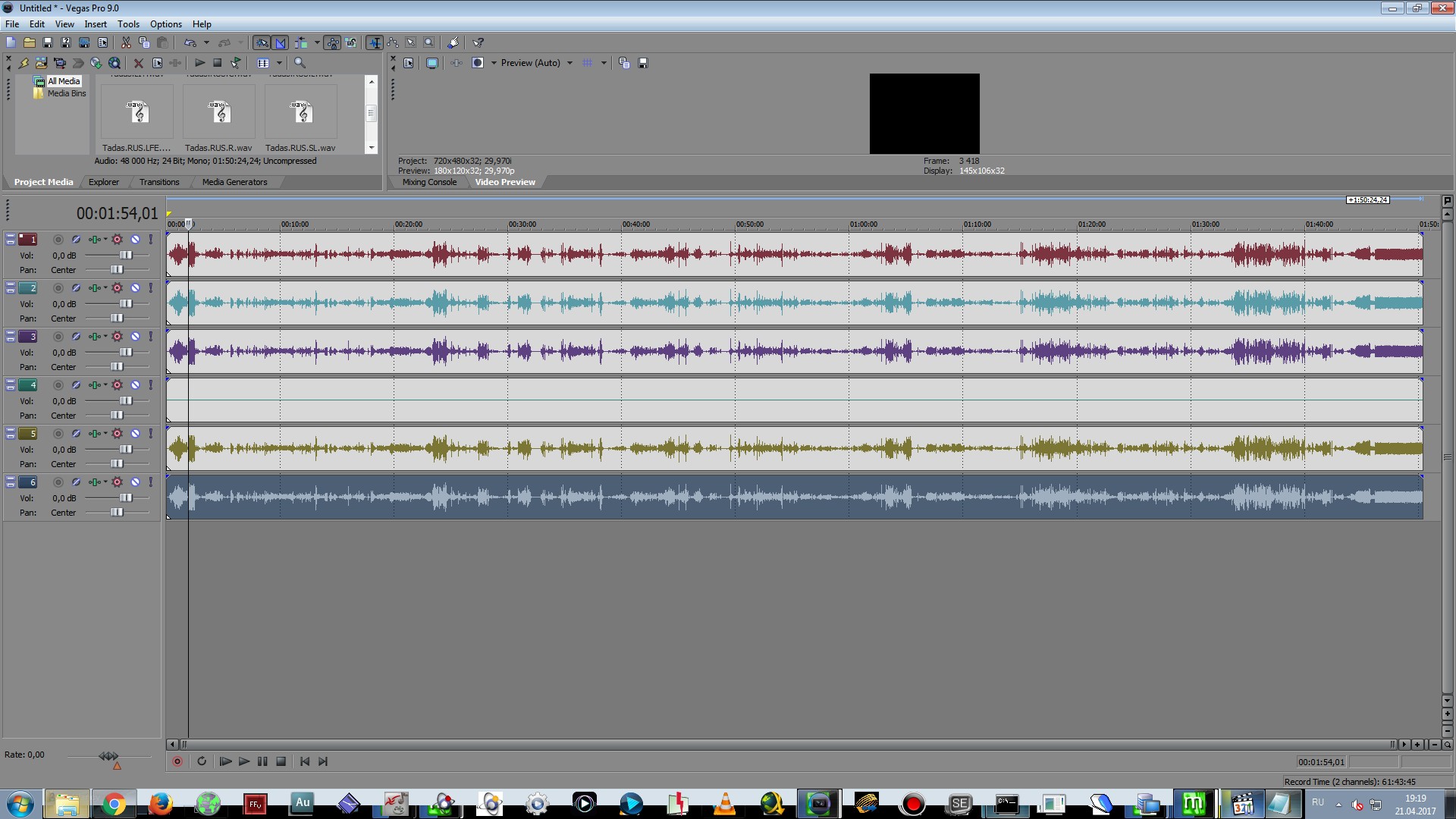Toggle Lock Envelopes to Events
Screen dimensions: 1456x819
(332, 42)
